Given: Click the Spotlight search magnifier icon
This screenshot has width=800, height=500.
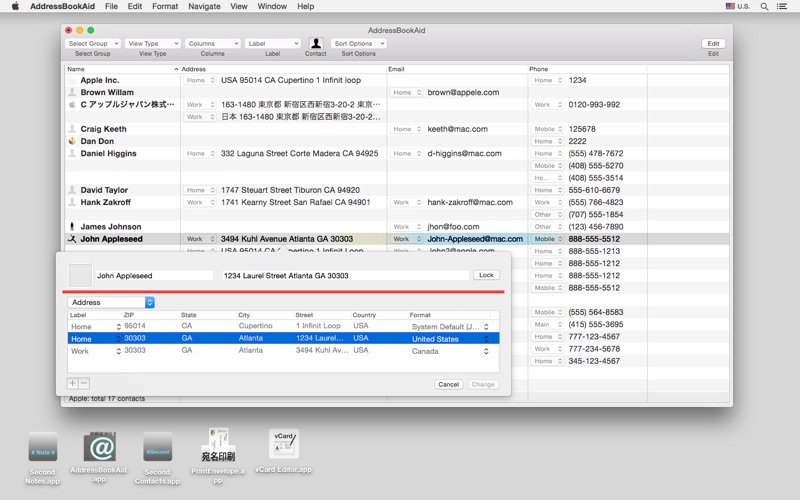Looking at the screenshot, I should pos(765,6).
